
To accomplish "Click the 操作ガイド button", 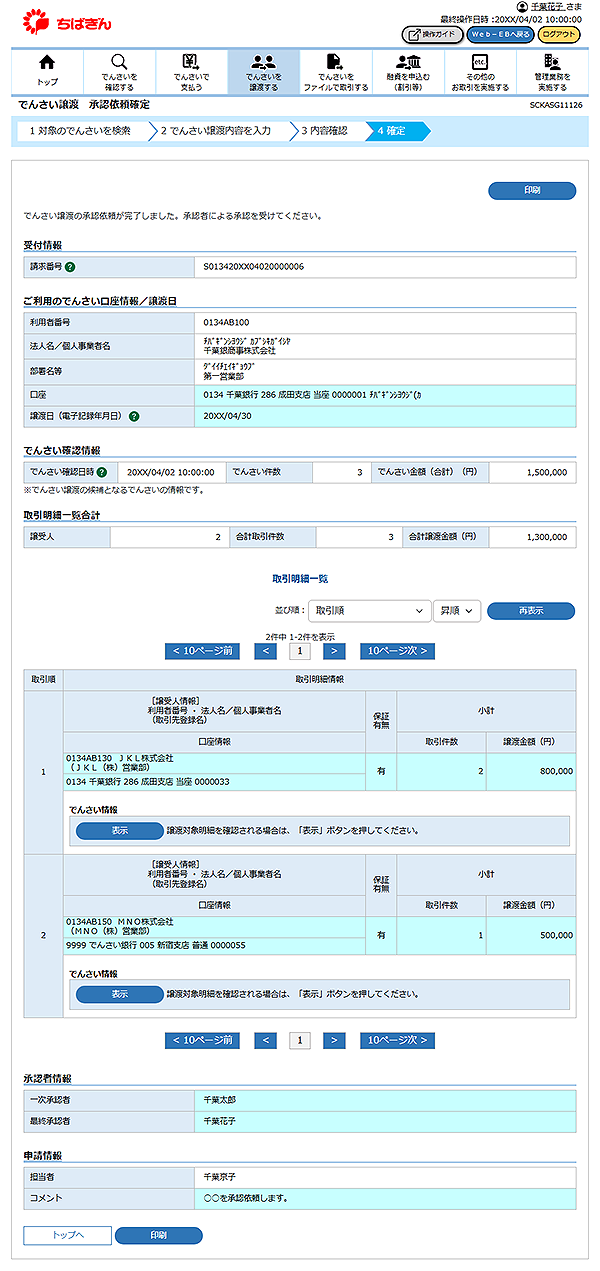I will tap(432, 35).
